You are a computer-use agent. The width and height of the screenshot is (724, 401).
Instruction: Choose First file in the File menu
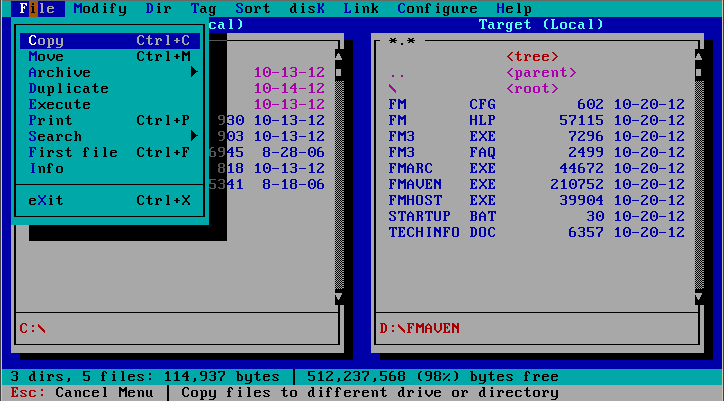(x=110, y=152)
